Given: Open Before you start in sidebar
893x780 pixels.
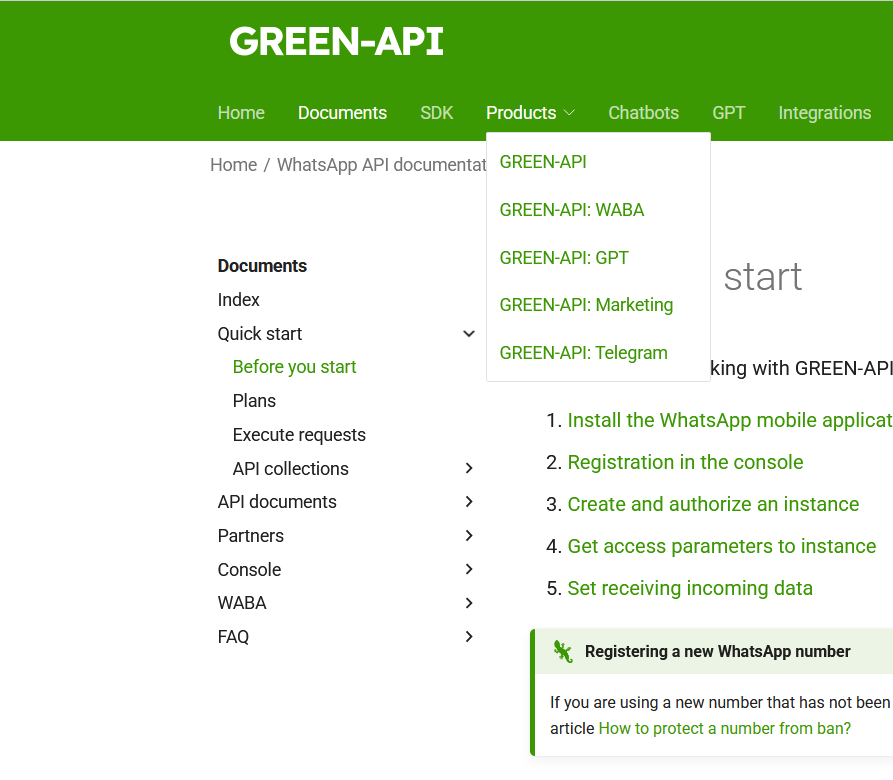Looking at the screenshot, I should click(x=294, y=367).
